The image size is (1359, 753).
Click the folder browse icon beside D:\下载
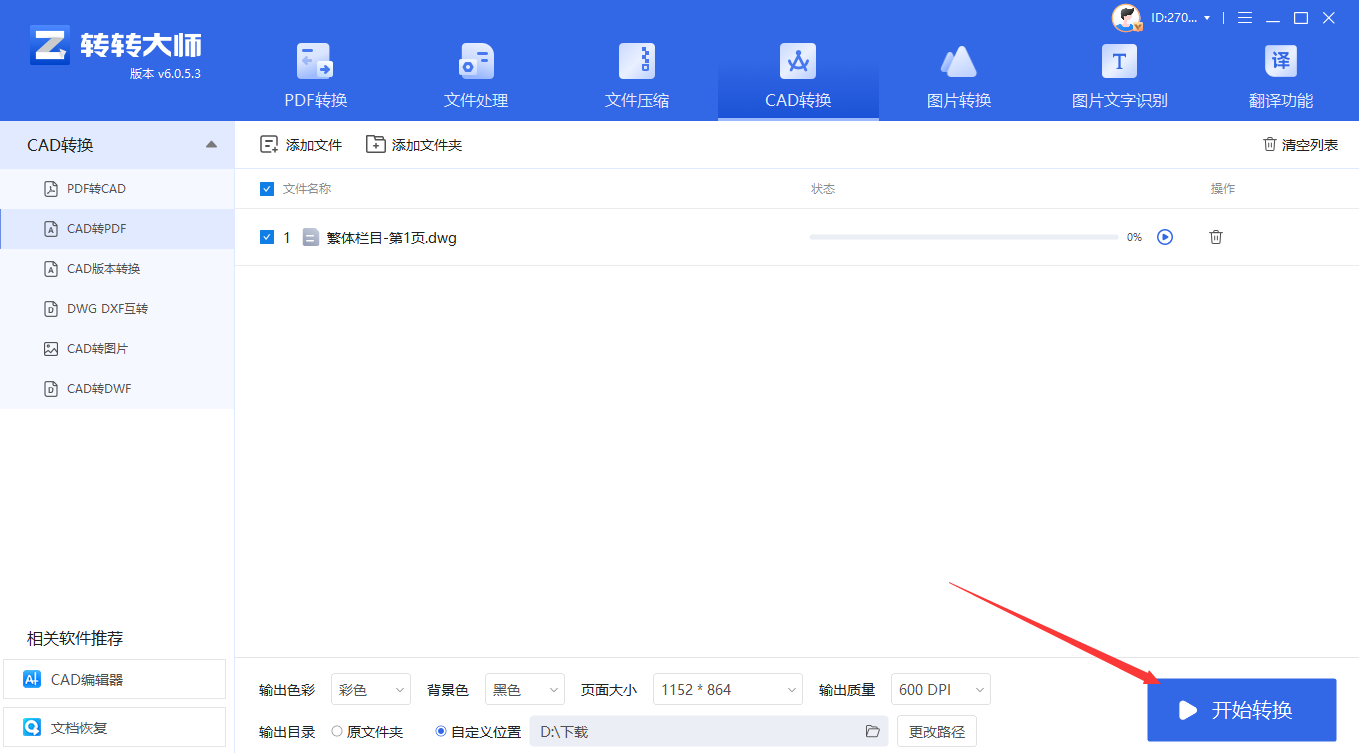(871, 731)
